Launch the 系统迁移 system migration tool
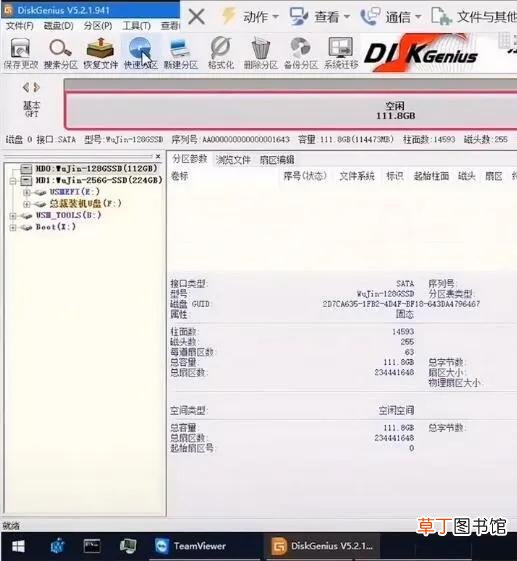The width and height of the screenshot is (517, 561). point(341,54)
